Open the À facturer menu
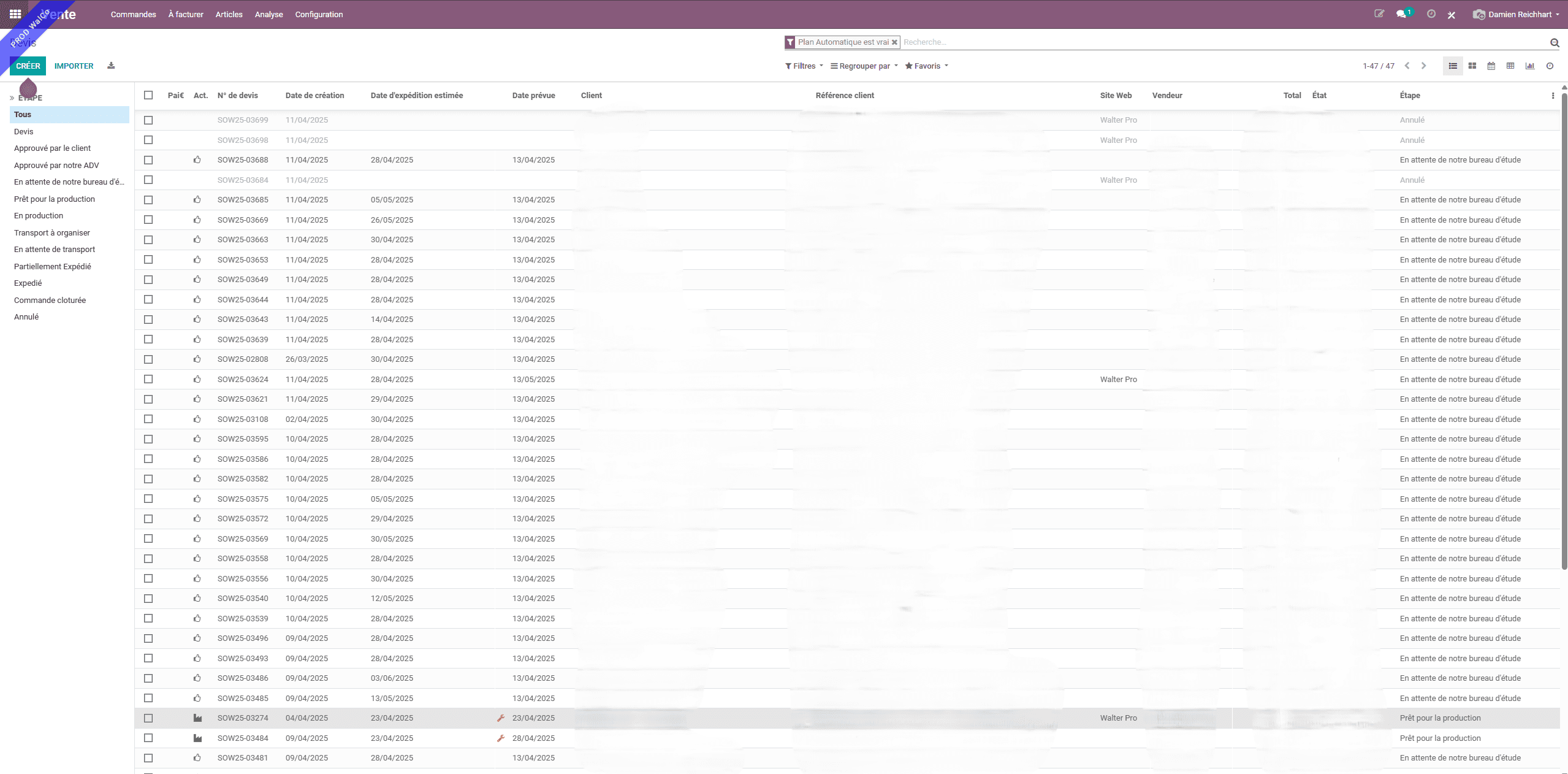The height and width of the screenshot is (774, 1568). click(186, 14)
